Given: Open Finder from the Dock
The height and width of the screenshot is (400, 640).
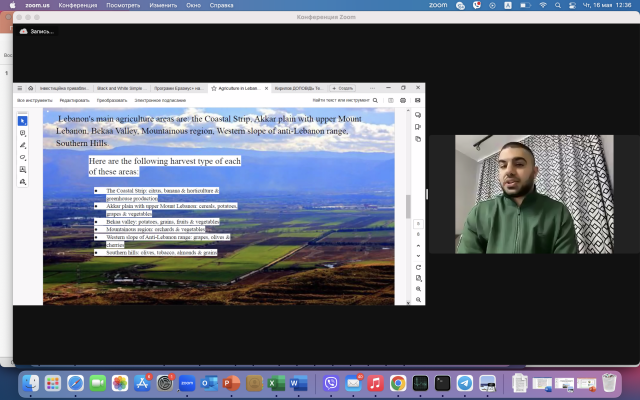Looking at the screenshot, I should tap(31, 383).
